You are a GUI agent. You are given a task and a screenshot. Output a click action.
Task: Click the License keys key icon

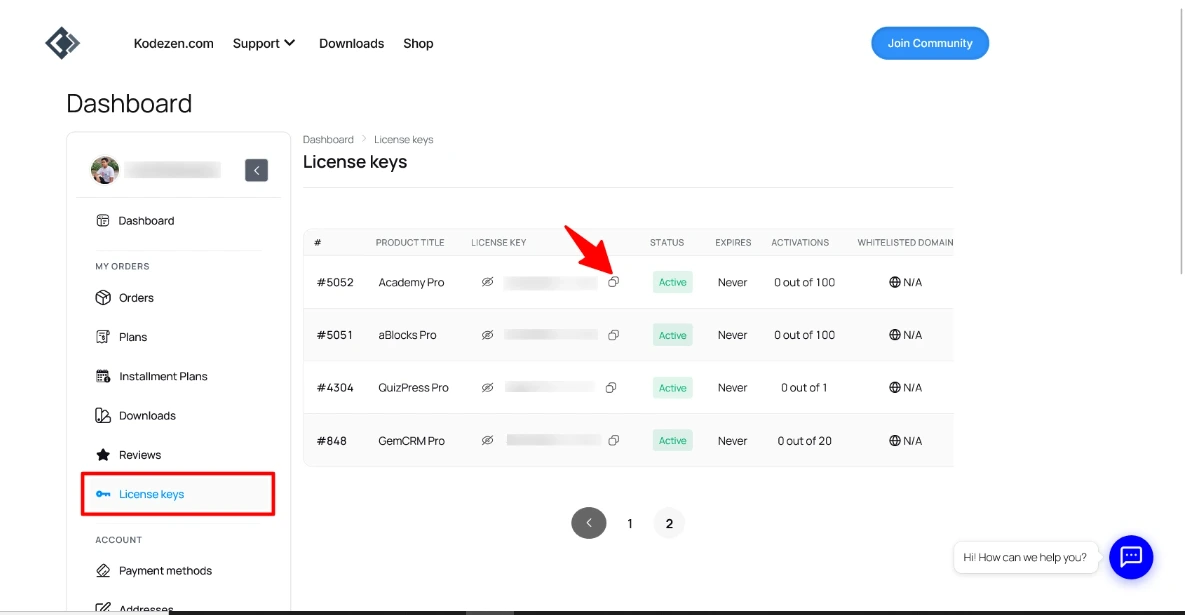point(103,494)
